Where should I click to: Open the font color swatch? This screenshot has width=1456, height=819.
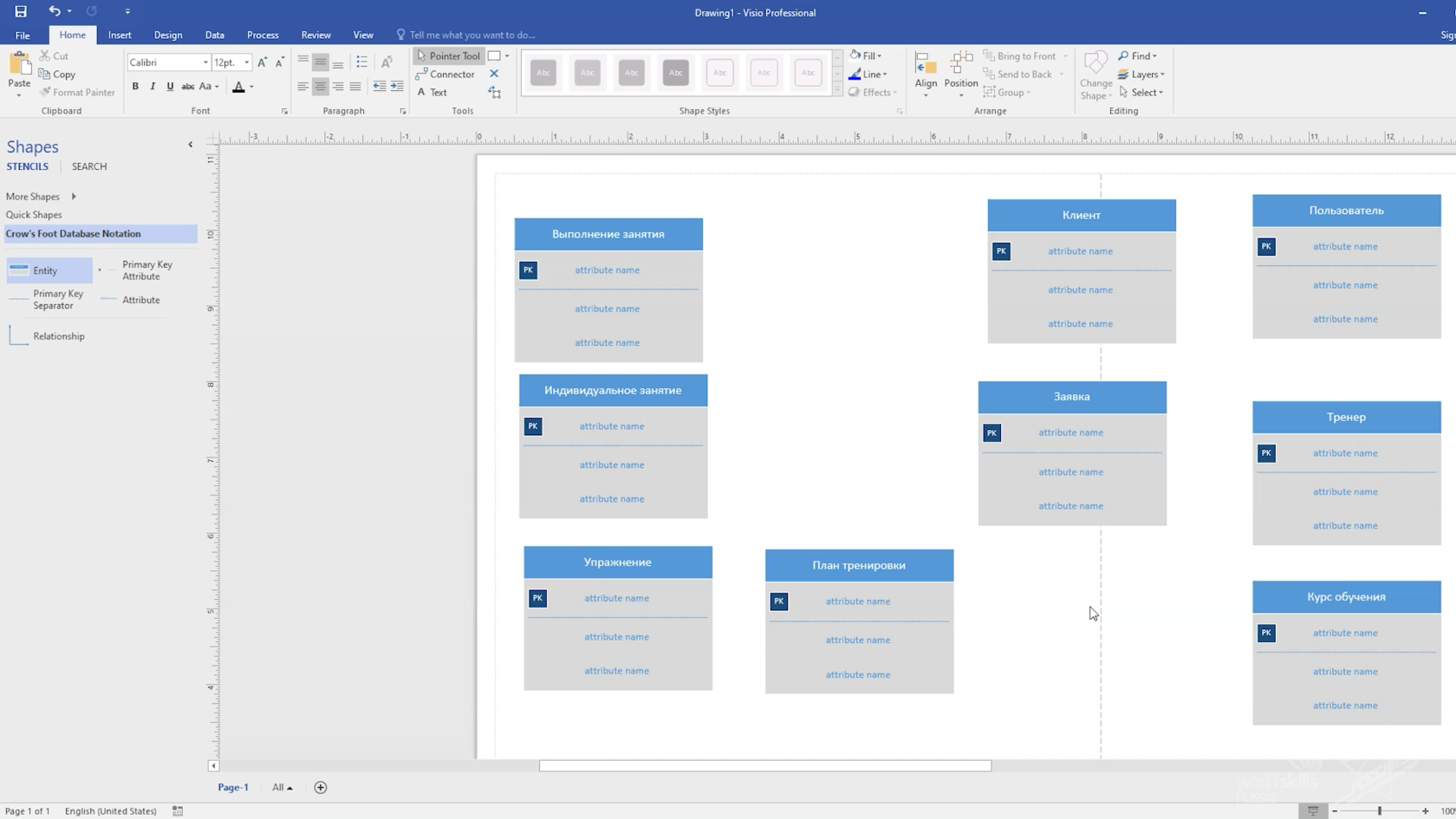[x=238, y=87]
